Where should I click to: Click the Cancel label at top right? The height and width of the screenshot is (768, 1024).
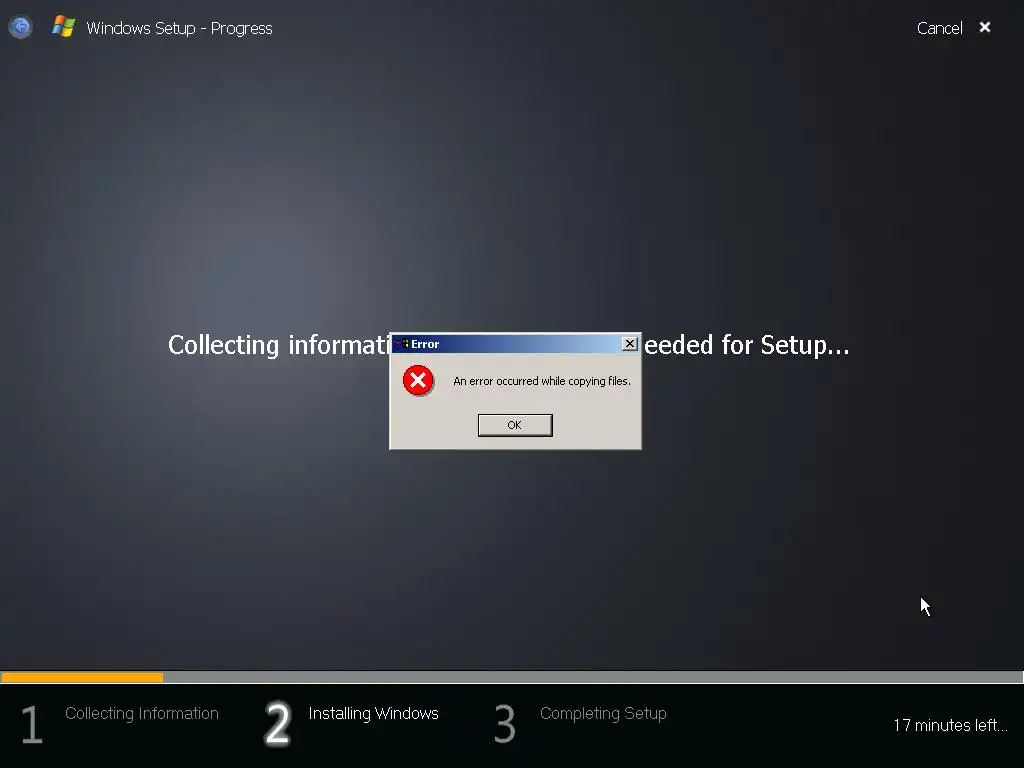click(939, 28)
